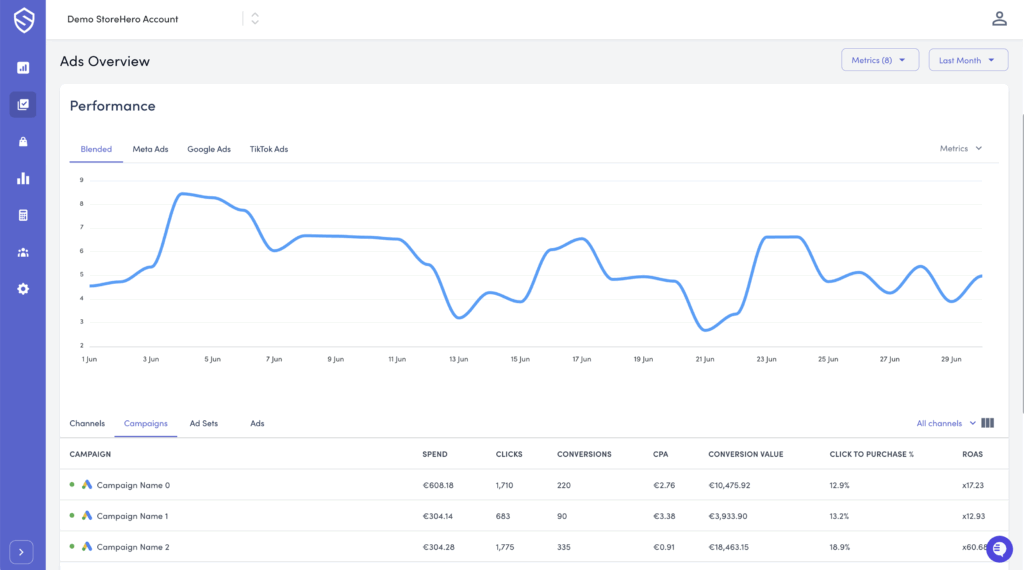
Task: Click the StoreHero shield logo
Action: tap(22, 21)
